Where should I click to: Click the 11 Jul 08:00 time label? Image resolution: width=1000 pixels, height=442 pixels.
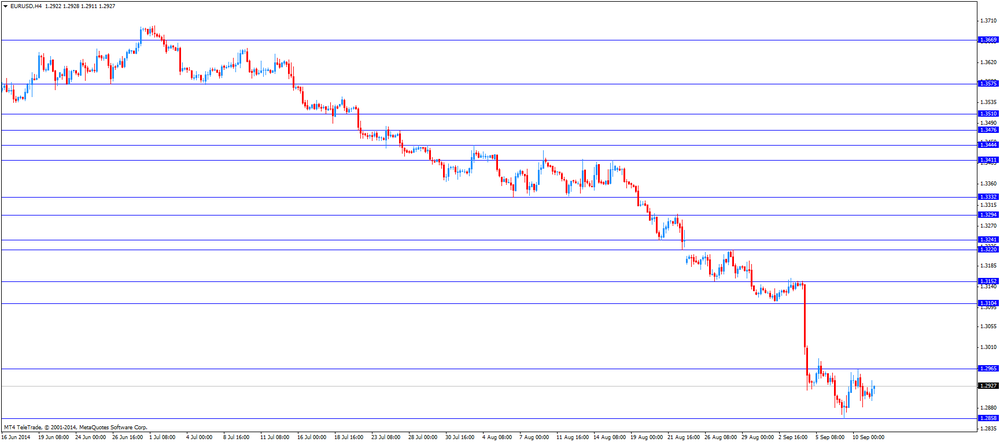[275, 438]
